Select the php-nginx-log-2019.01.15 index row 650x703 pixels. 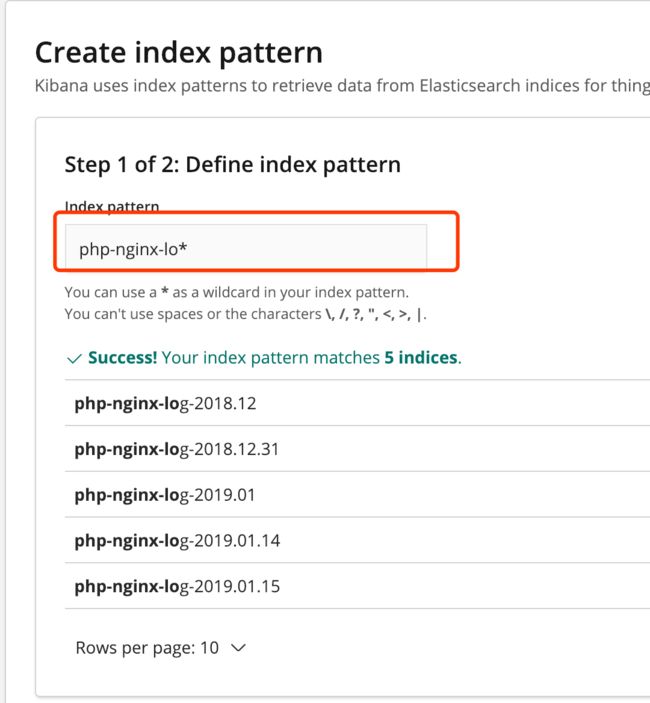[x=357, y=586]
